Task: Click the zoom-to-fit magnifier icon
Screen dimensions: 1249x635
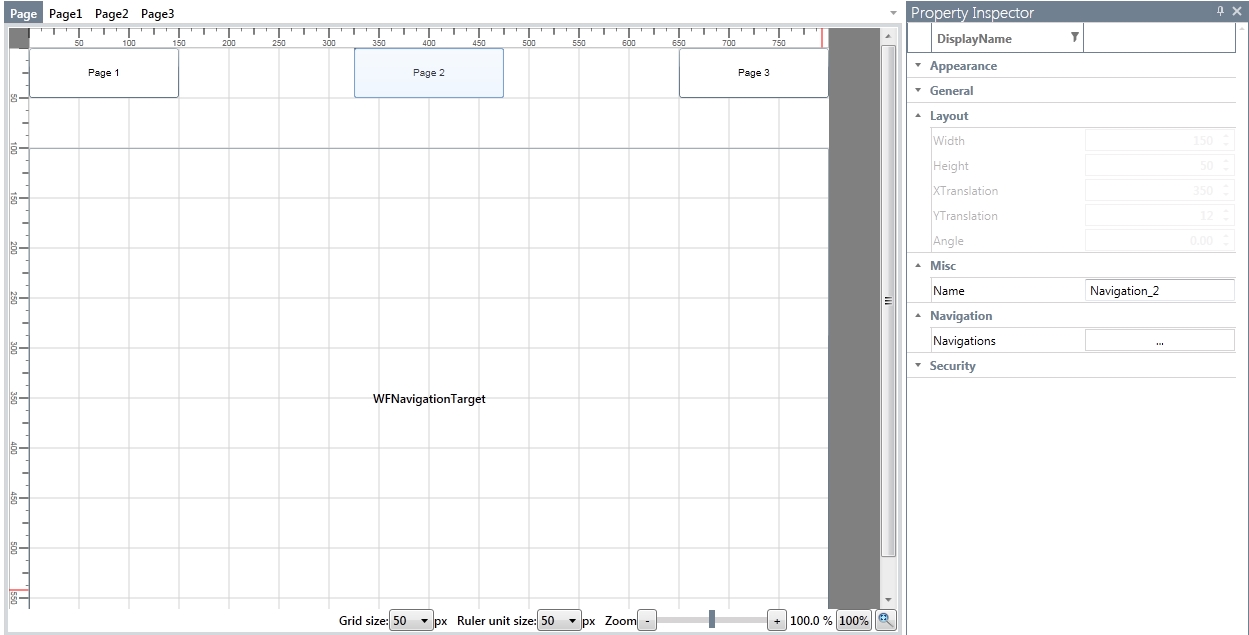Action: pyautogui.click(x=885, y=620)
